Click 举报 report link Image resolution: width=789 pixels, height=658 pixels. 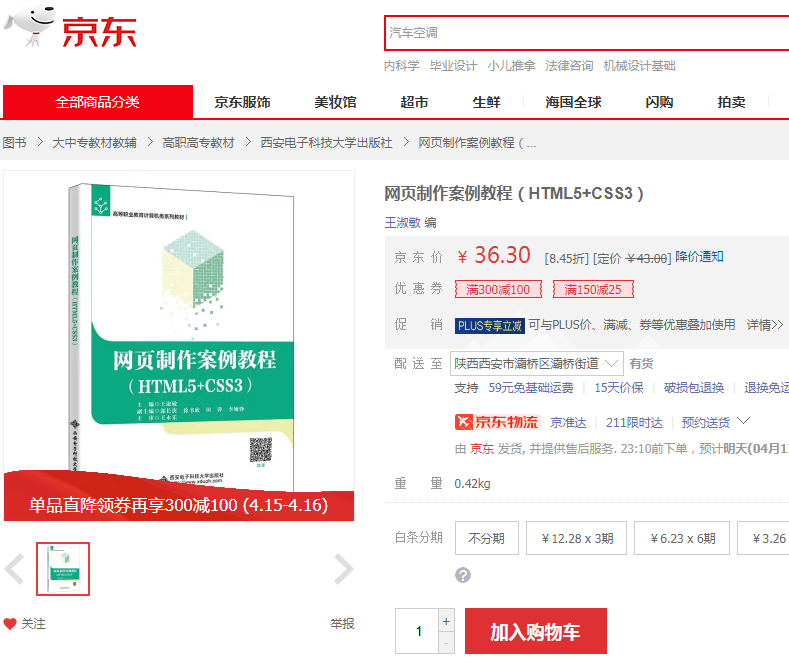click(x=342, y=624)
